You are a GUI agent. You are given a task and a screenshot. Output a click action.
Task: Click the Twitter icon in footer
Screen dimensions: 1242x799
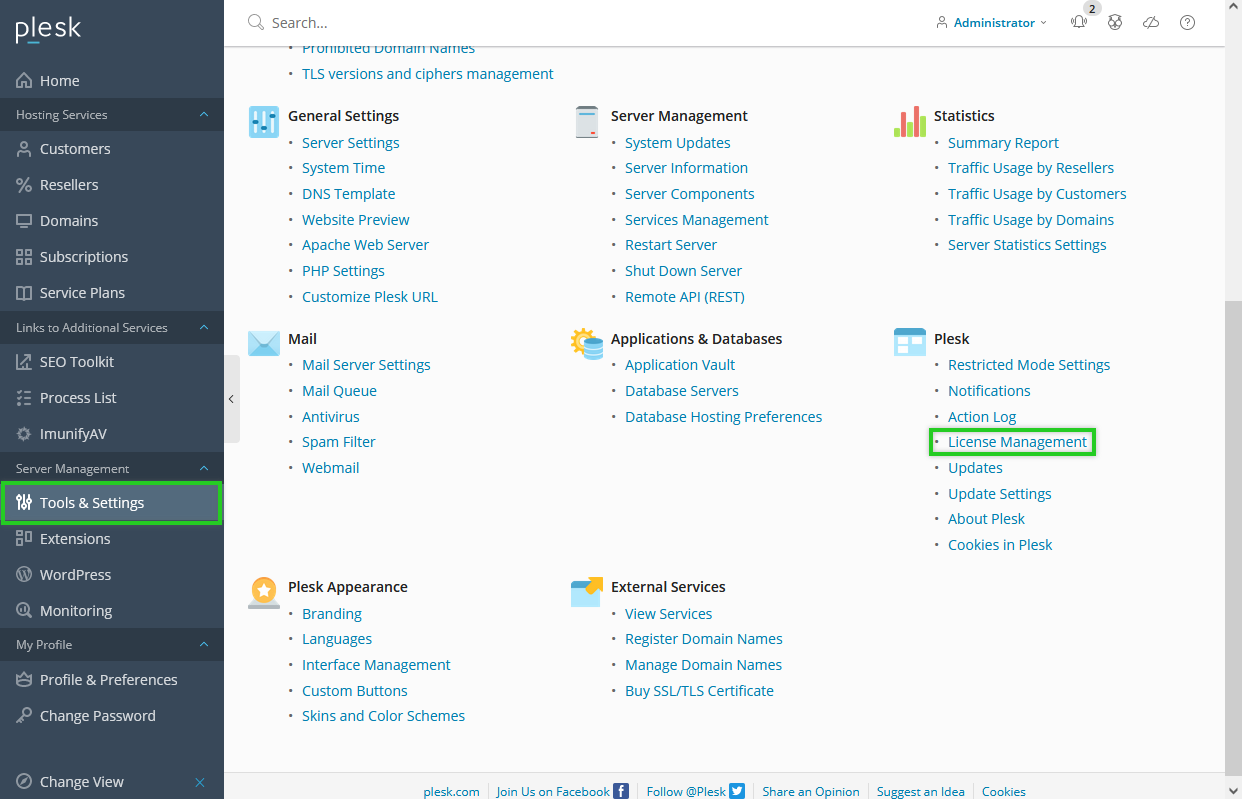(x=737, y=791)
